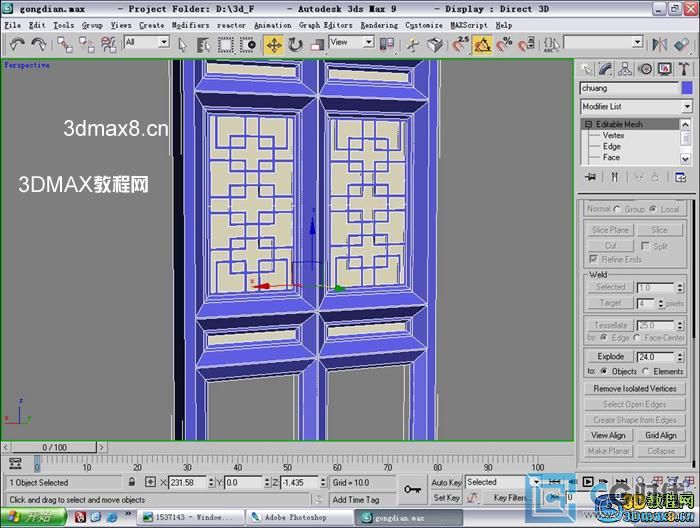
Task: Select Tessellate by Face-Center radio button
Action: pyautogui.click(x=637, y=338)
